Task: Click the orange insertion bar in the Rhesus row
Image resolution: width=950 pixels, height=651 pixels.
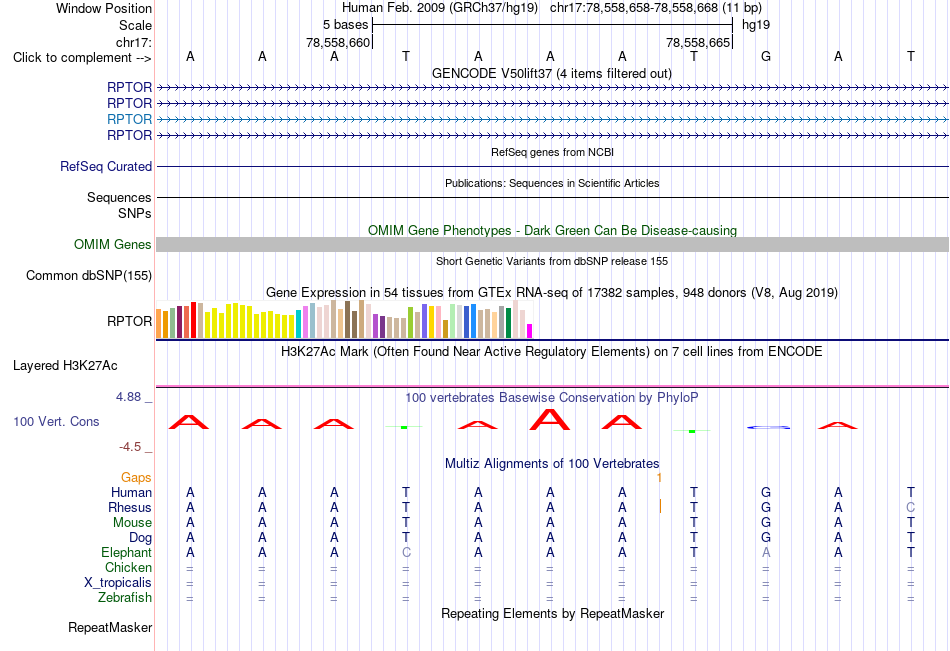Action: pyautogui.click(x=660, y=506)
